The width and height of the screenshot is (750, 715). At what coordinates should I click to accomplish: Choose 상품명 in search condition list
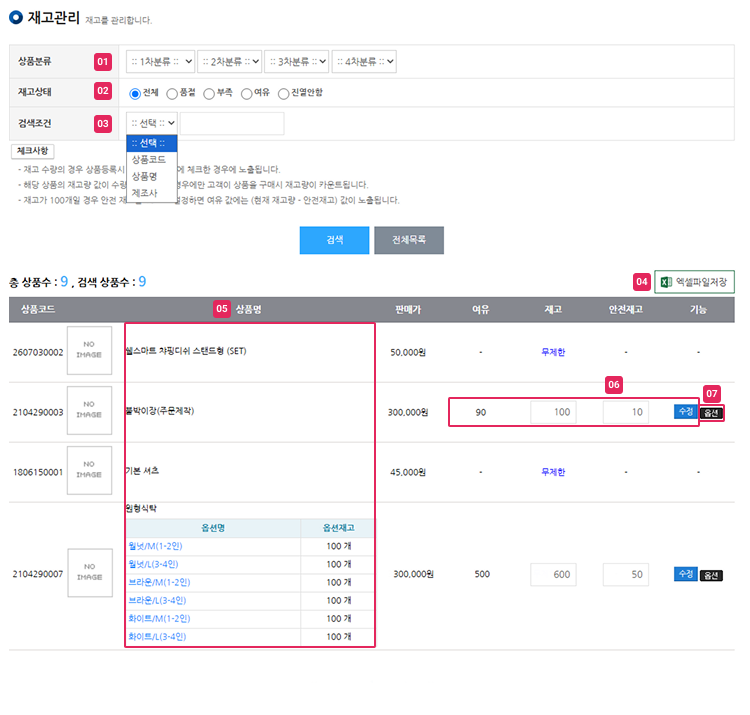152,176
